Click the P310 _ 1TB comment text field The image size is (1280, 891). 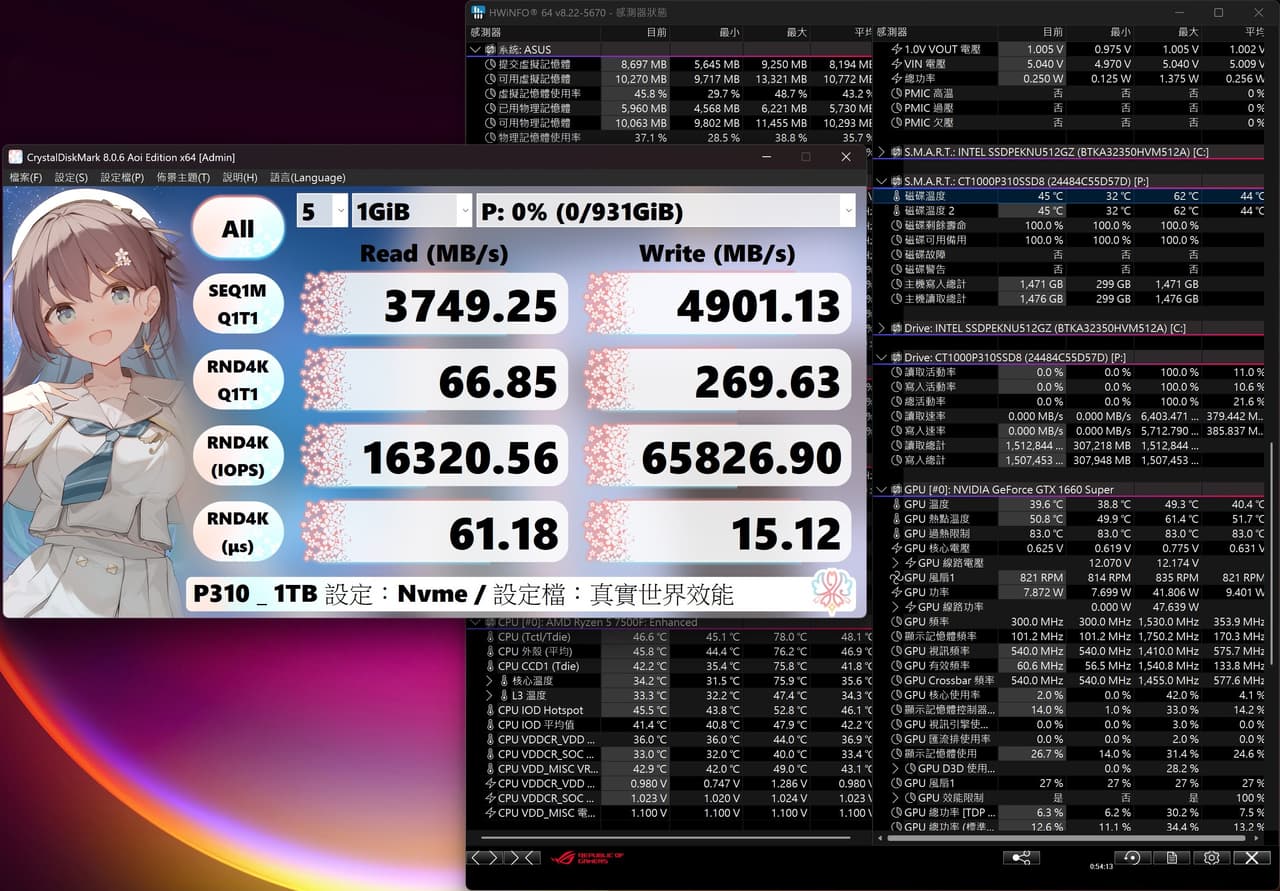500,594
